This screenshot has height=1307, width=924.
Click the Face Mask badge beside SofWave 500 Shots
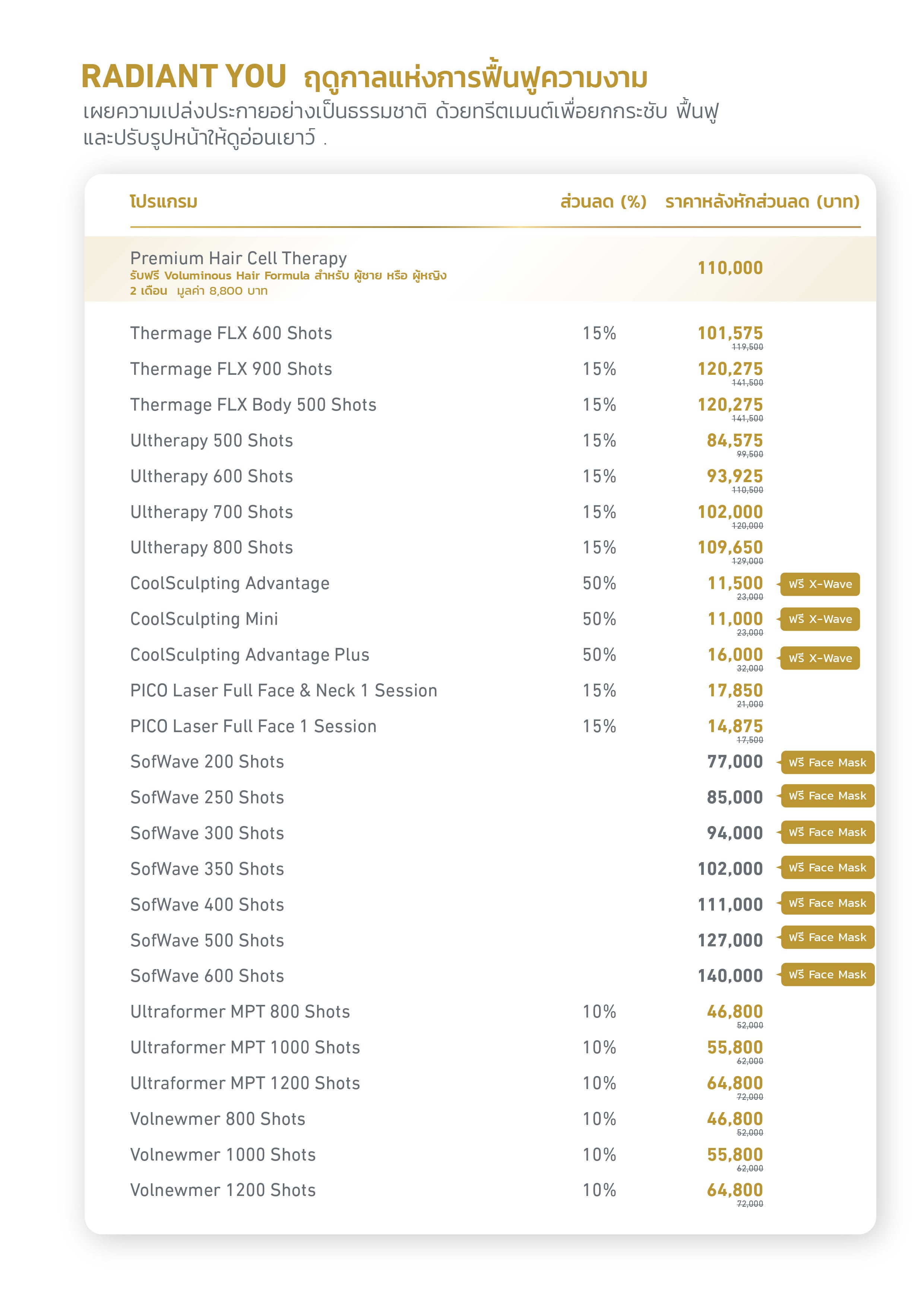coord(827,937)
